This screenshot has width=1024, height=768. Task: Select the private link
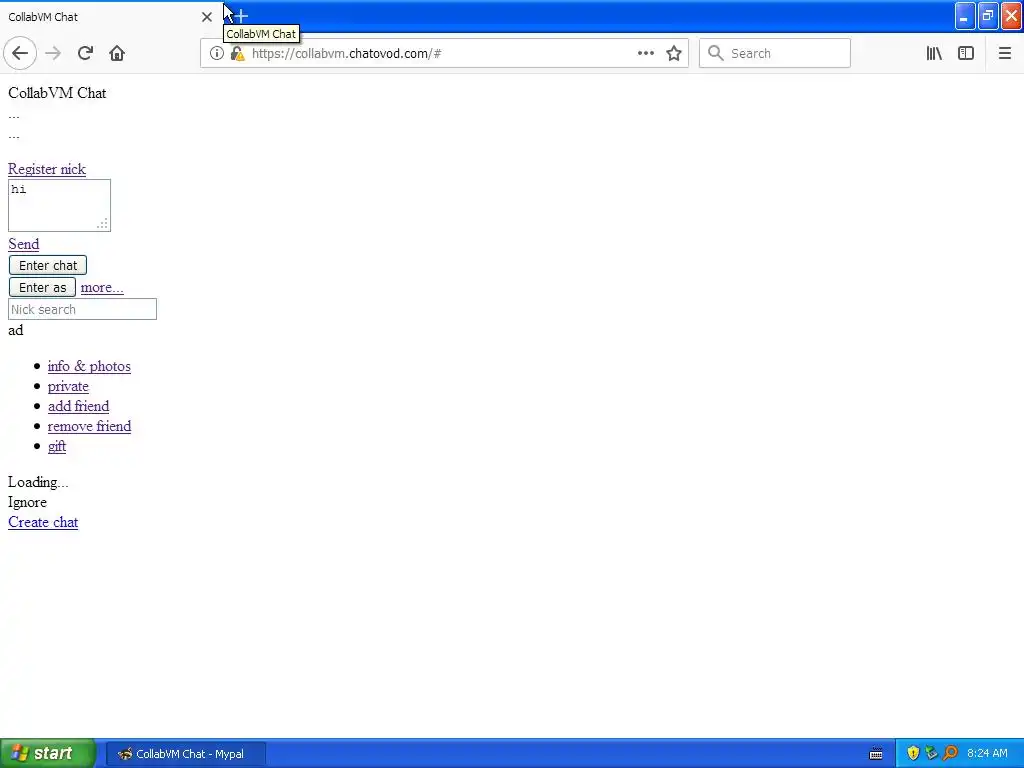(x=68, y=387)
